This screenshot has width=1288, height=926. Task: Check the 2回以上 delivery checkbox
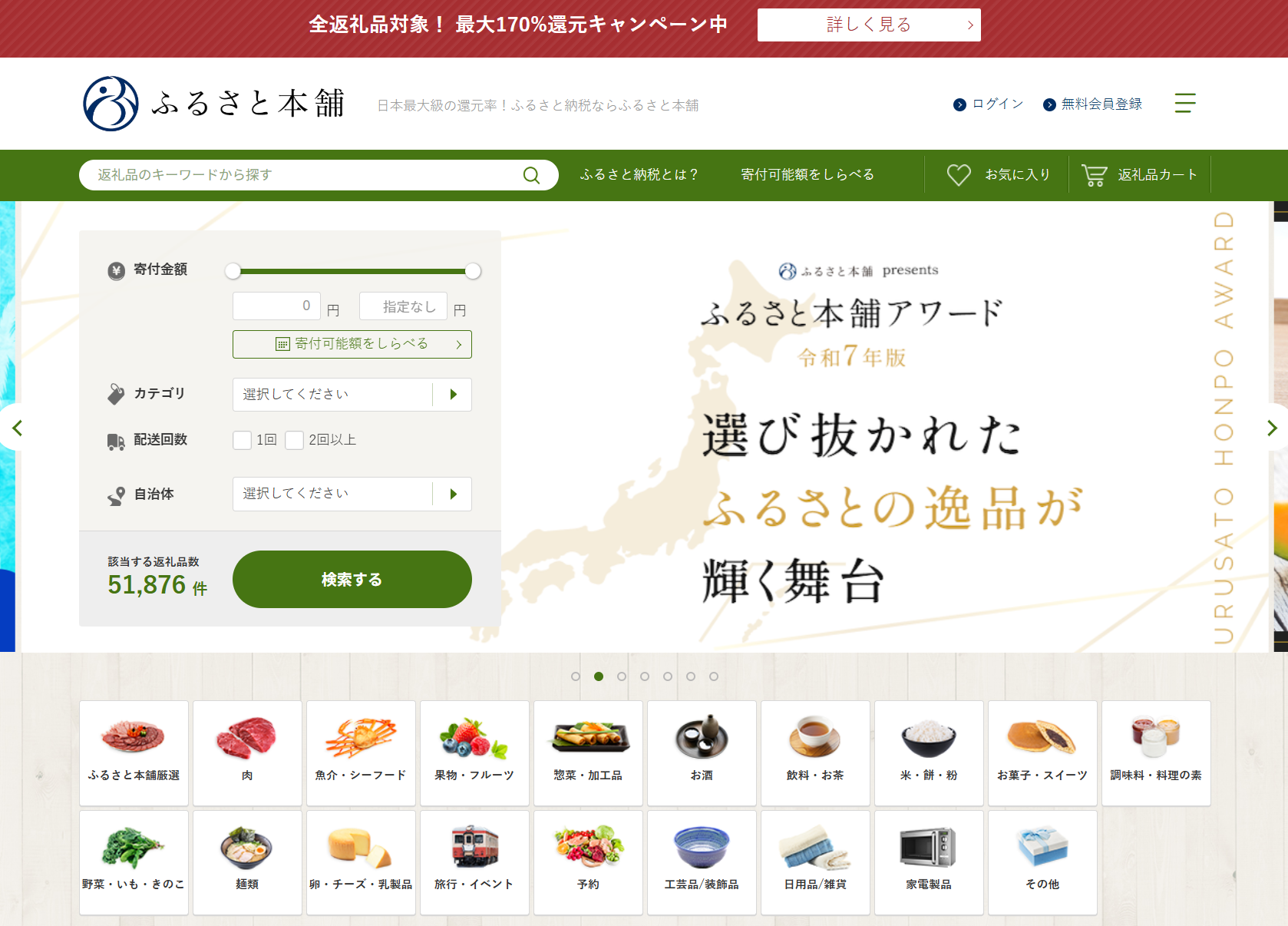pos(295,440)
